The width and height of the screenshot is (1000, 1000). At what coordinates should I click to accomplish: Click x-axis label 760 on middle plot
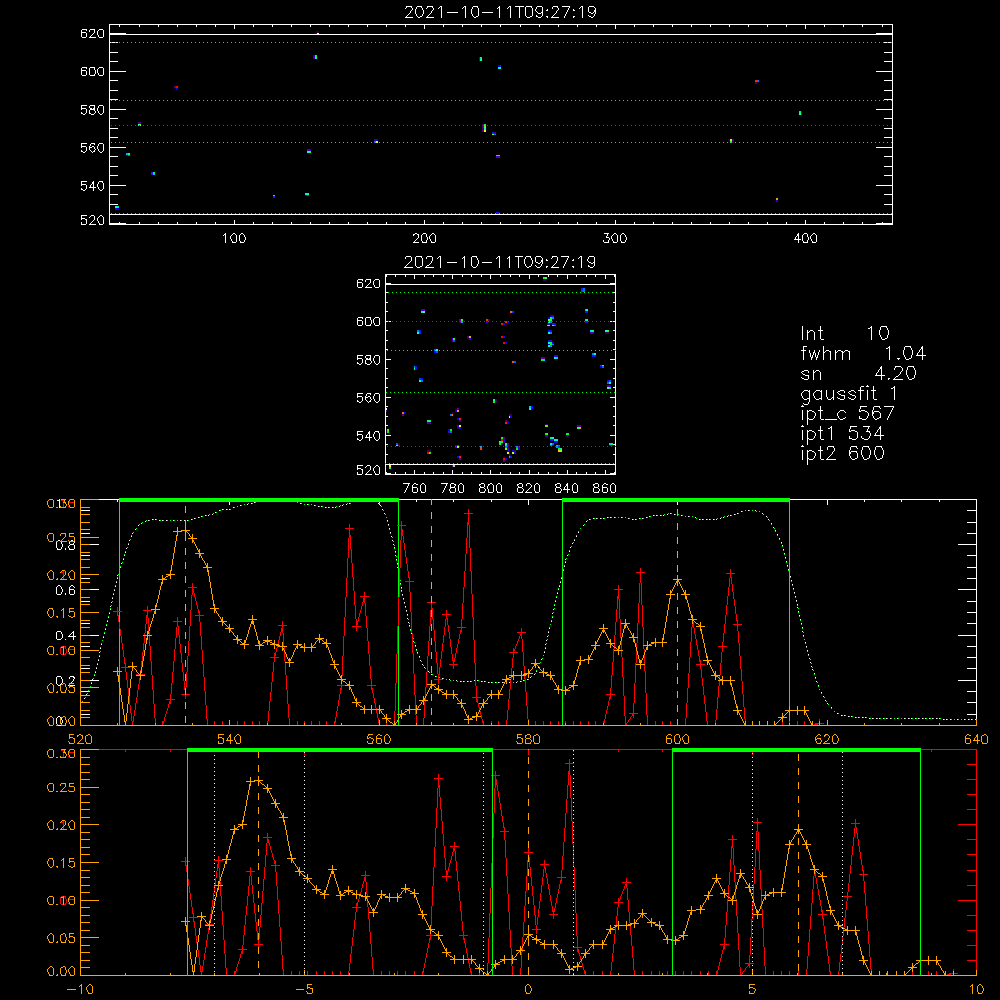(415, 489)
